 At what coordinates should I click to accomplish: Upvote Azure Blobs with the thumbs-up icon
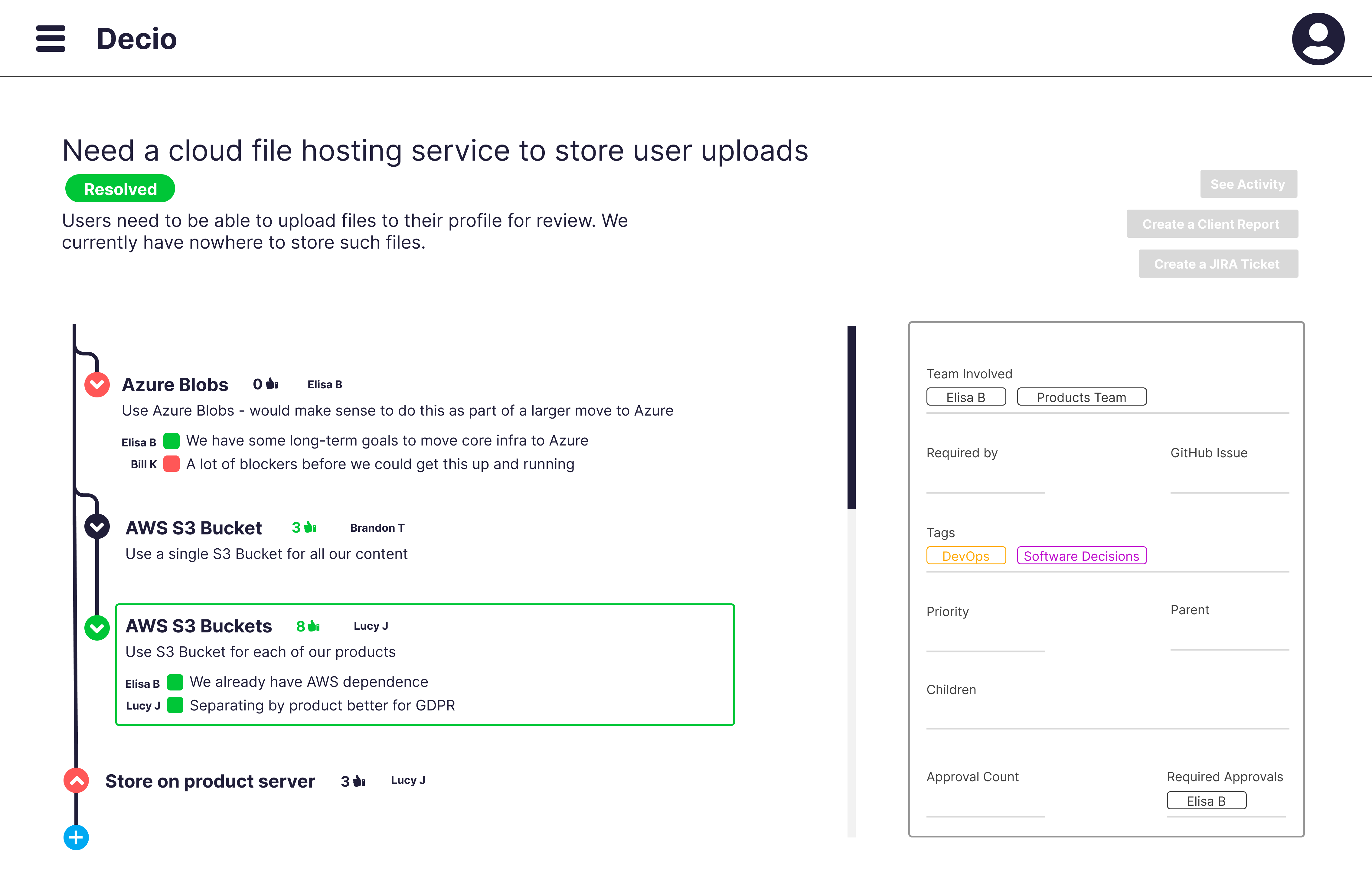[272, 384]
